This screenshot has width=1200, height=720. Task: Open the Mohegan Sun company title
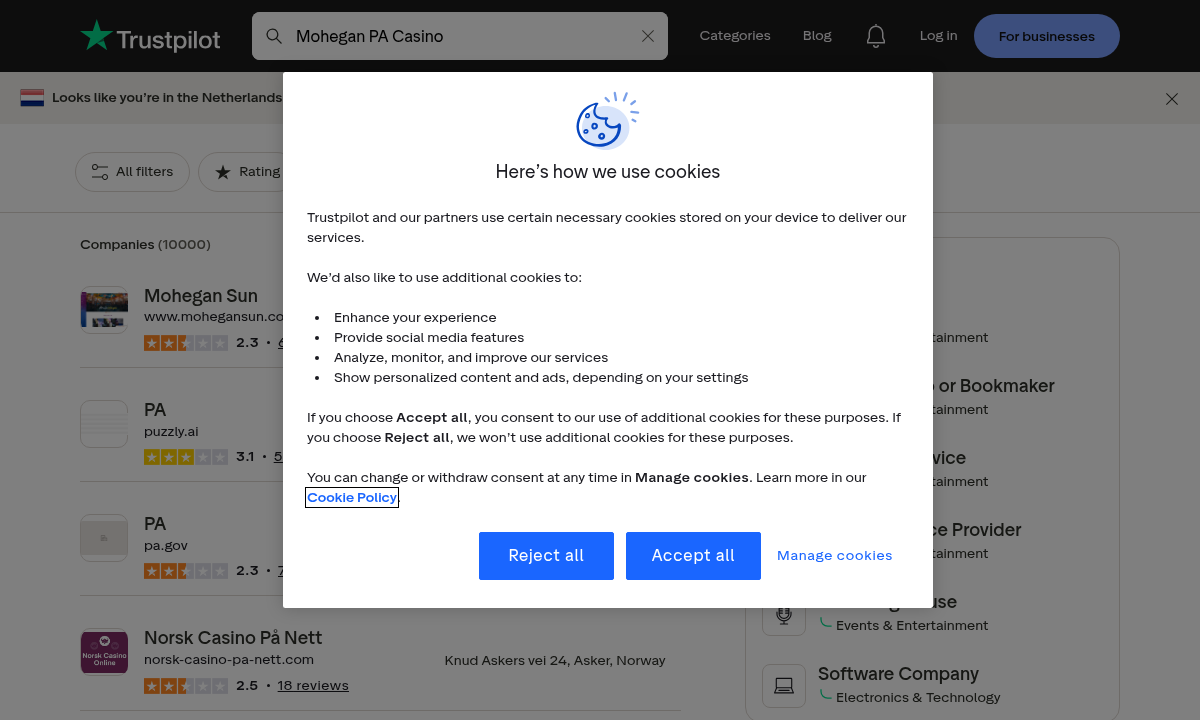pyautogui.click(x=201, y=296)
